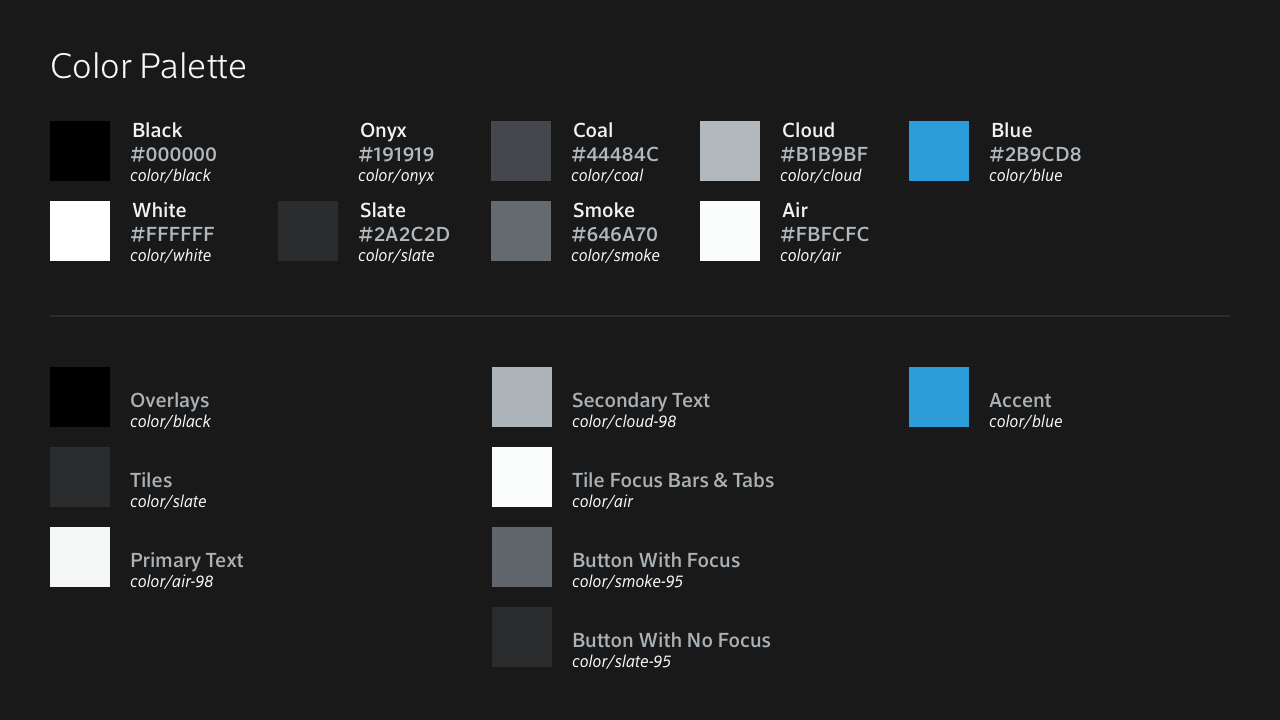This screenshot has width=1280, height=720.
Task: Click the Secondary Text swatch
Action: [522, 397]
